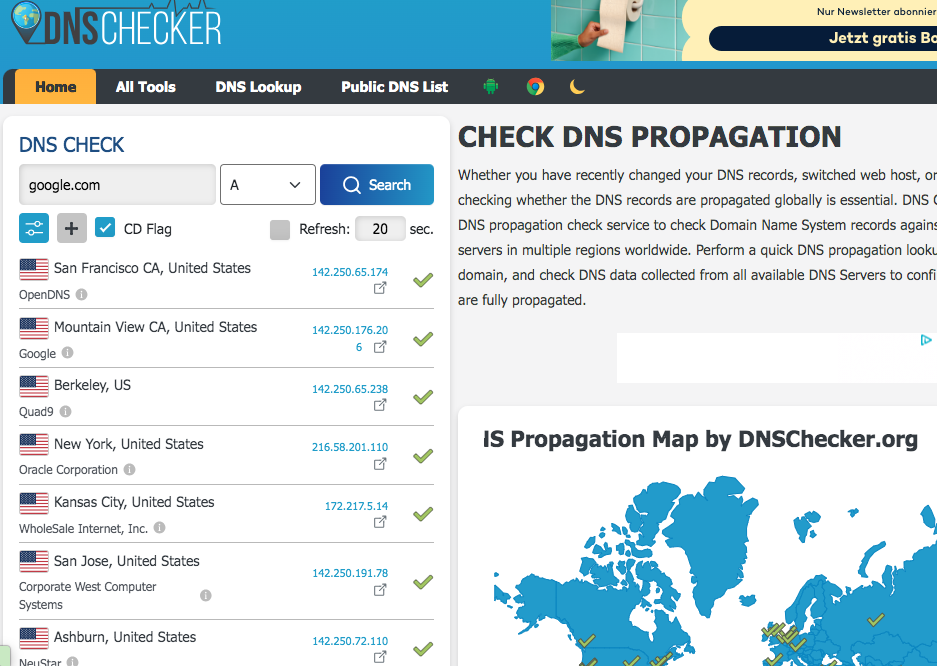Open IP link 142.250.72.110
This screenshot has height=666, width=937.
(x=350, y=641)
